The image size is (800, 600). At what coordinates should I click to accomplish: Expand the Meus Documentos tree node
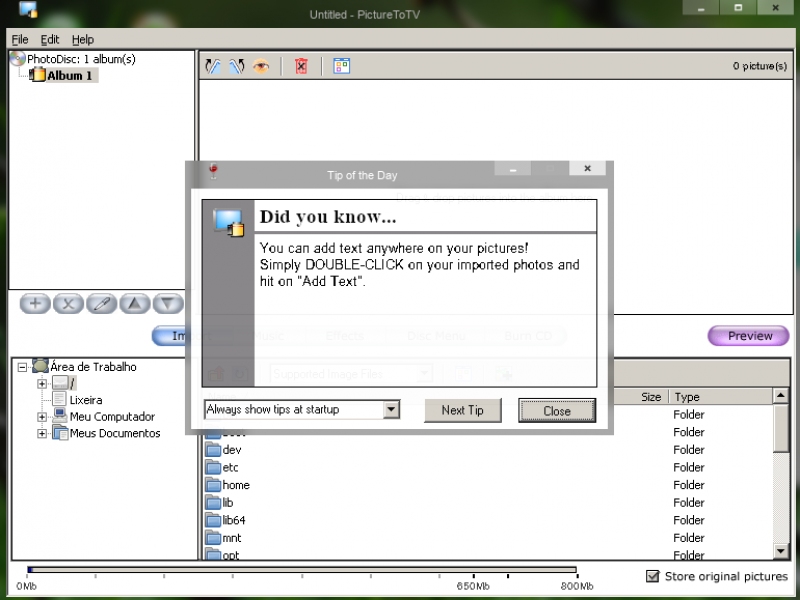coord(42,434)
